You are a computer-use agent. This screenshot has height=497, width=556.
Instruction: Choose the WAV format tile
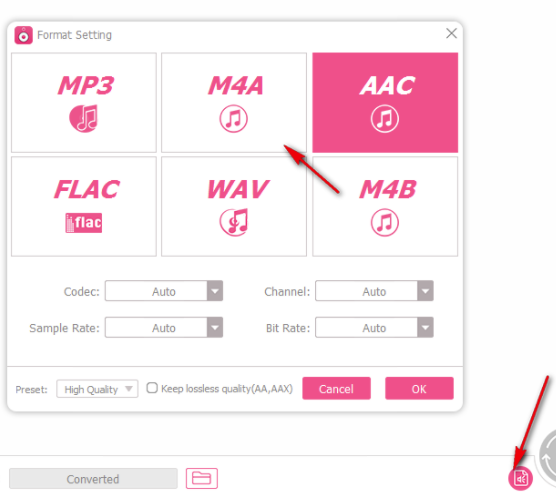[x=234, y=206]
